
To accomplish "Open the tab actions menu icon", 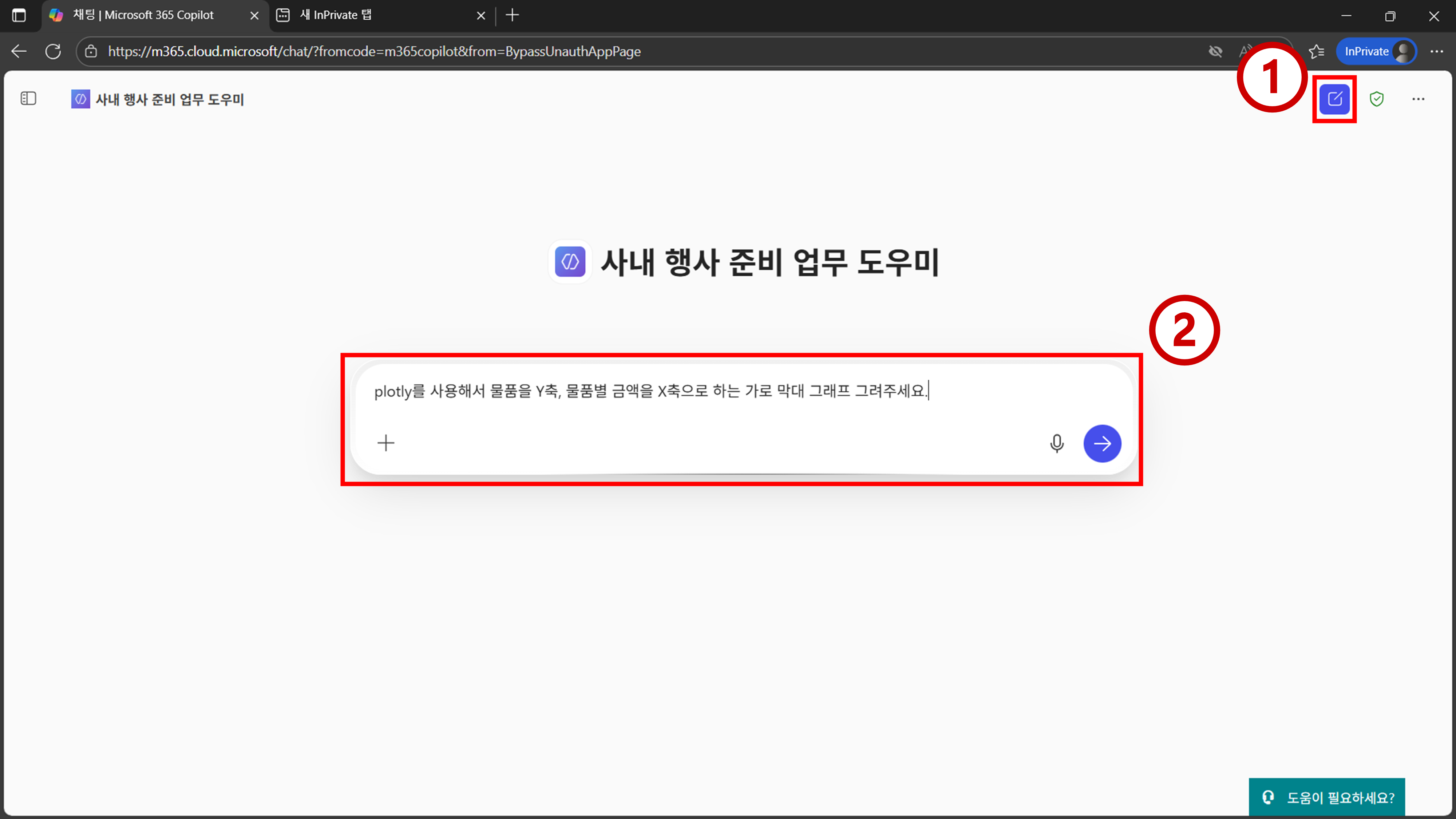I will tap(19, 15).
